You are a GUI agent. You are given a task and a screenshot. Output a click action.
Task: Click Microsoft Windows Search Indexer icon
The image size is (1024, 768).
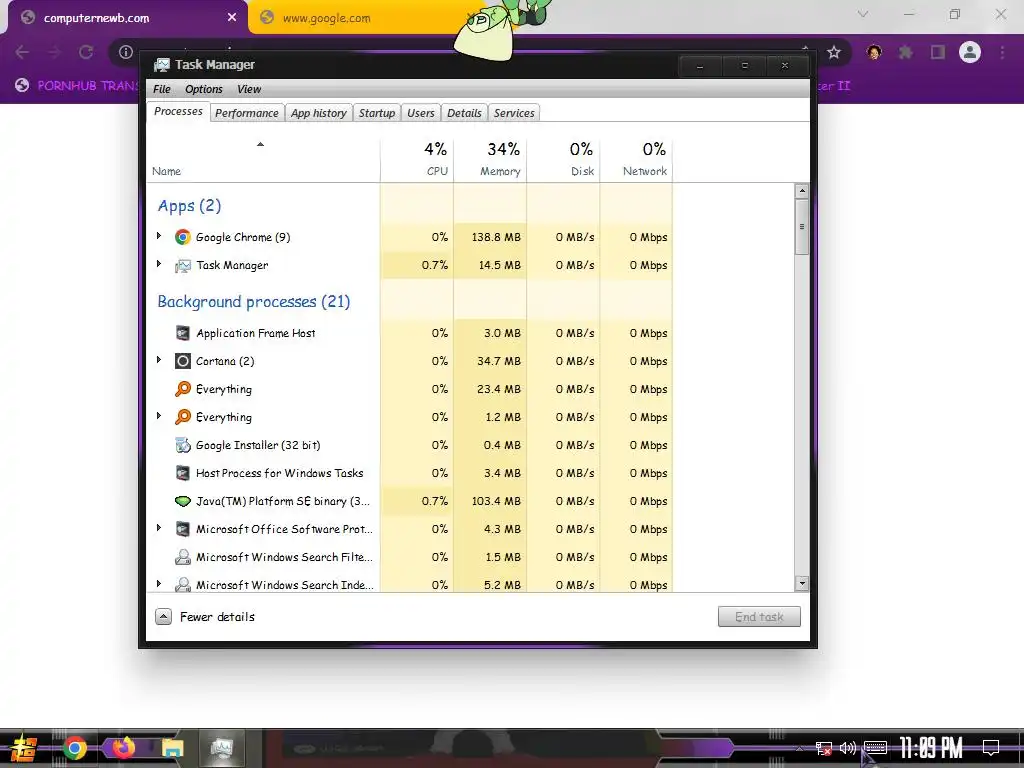pos(183,584)
